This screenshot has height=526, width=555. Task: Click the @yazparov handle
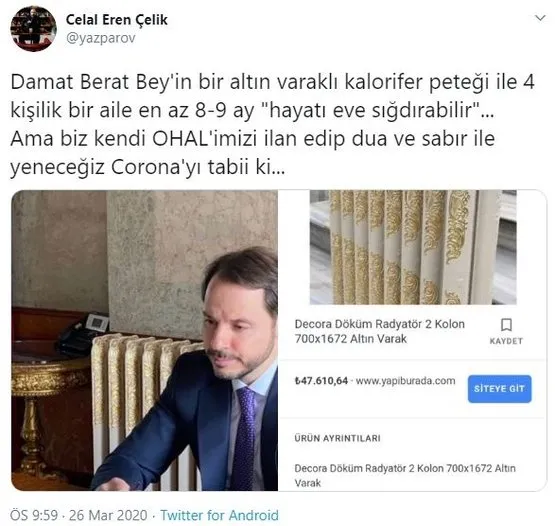click(101, 38)
